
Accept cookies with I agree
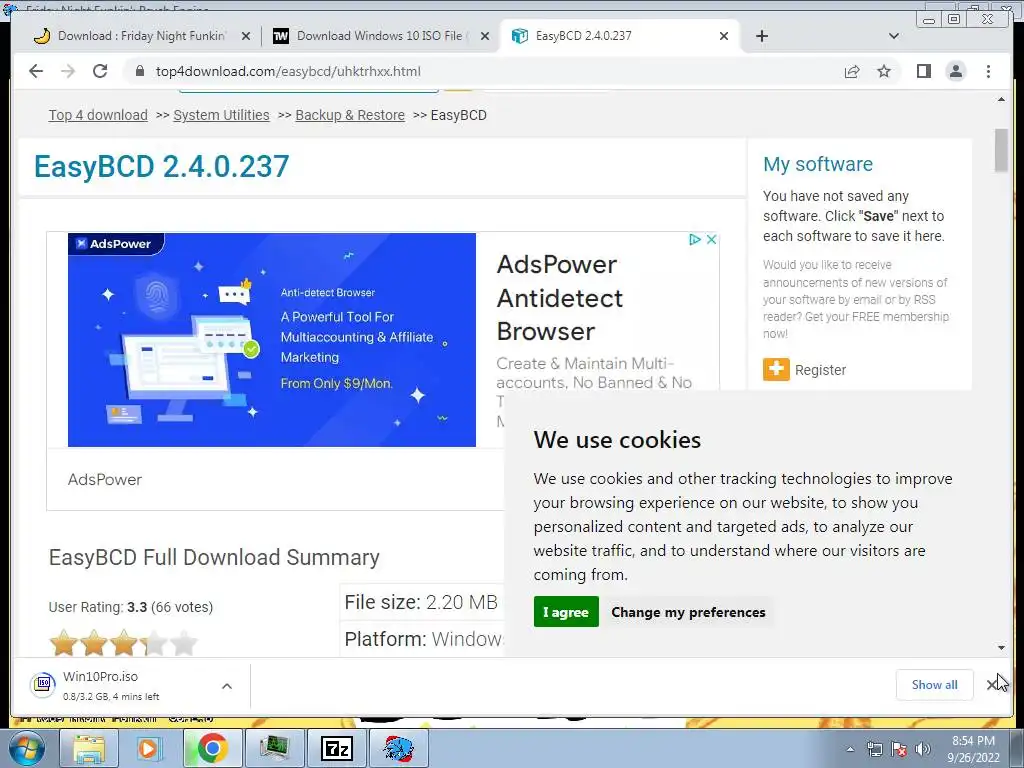click(x=566, y=612)
